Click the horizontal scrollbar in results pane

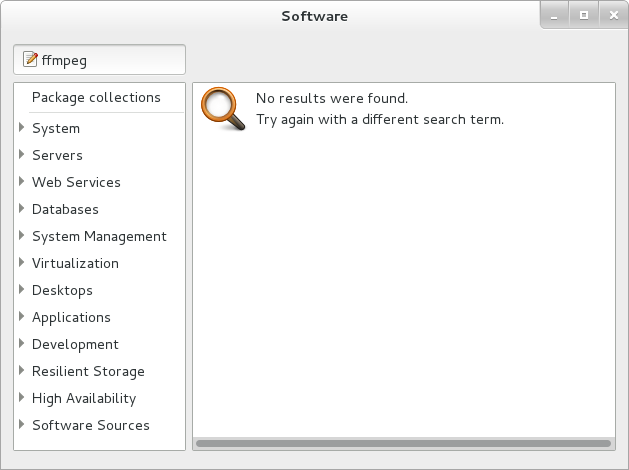(x=403, y=441)
